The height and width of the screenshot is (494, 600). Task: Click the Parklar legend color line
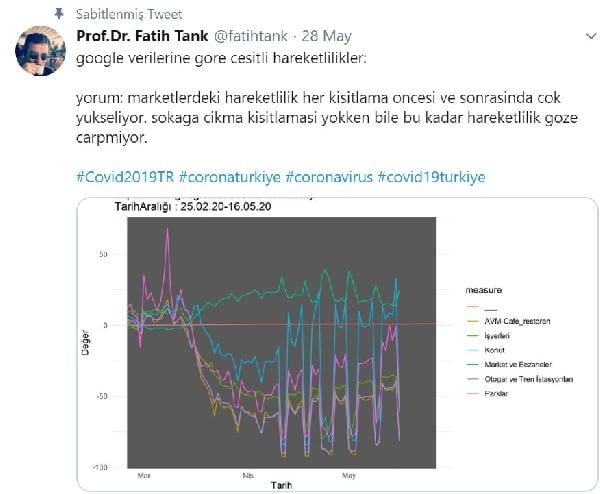point(474,393)
